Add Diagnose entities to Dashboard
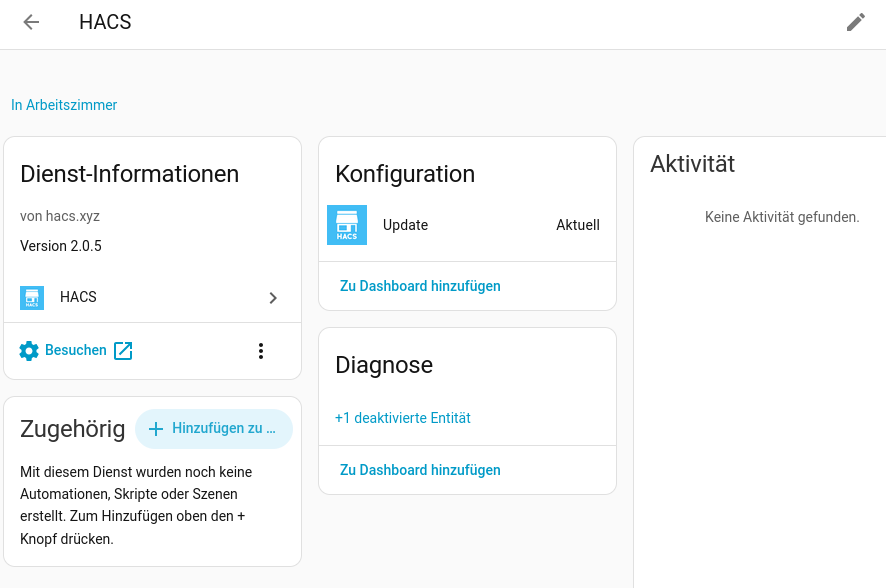This screenshot has width=886, height=588. click(420, 470)
